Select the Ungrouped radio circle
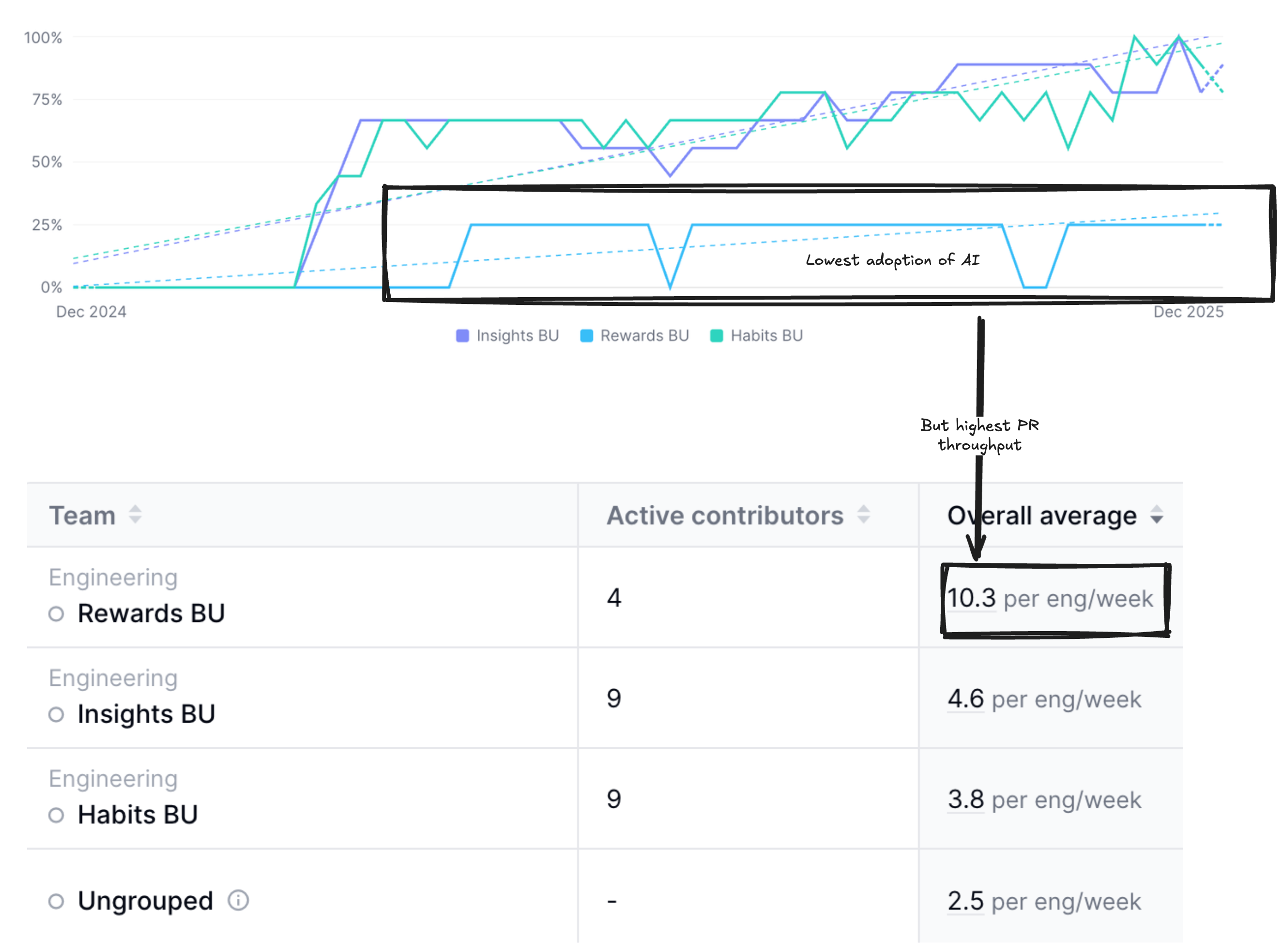1283x952 pixels. point(56,901)
